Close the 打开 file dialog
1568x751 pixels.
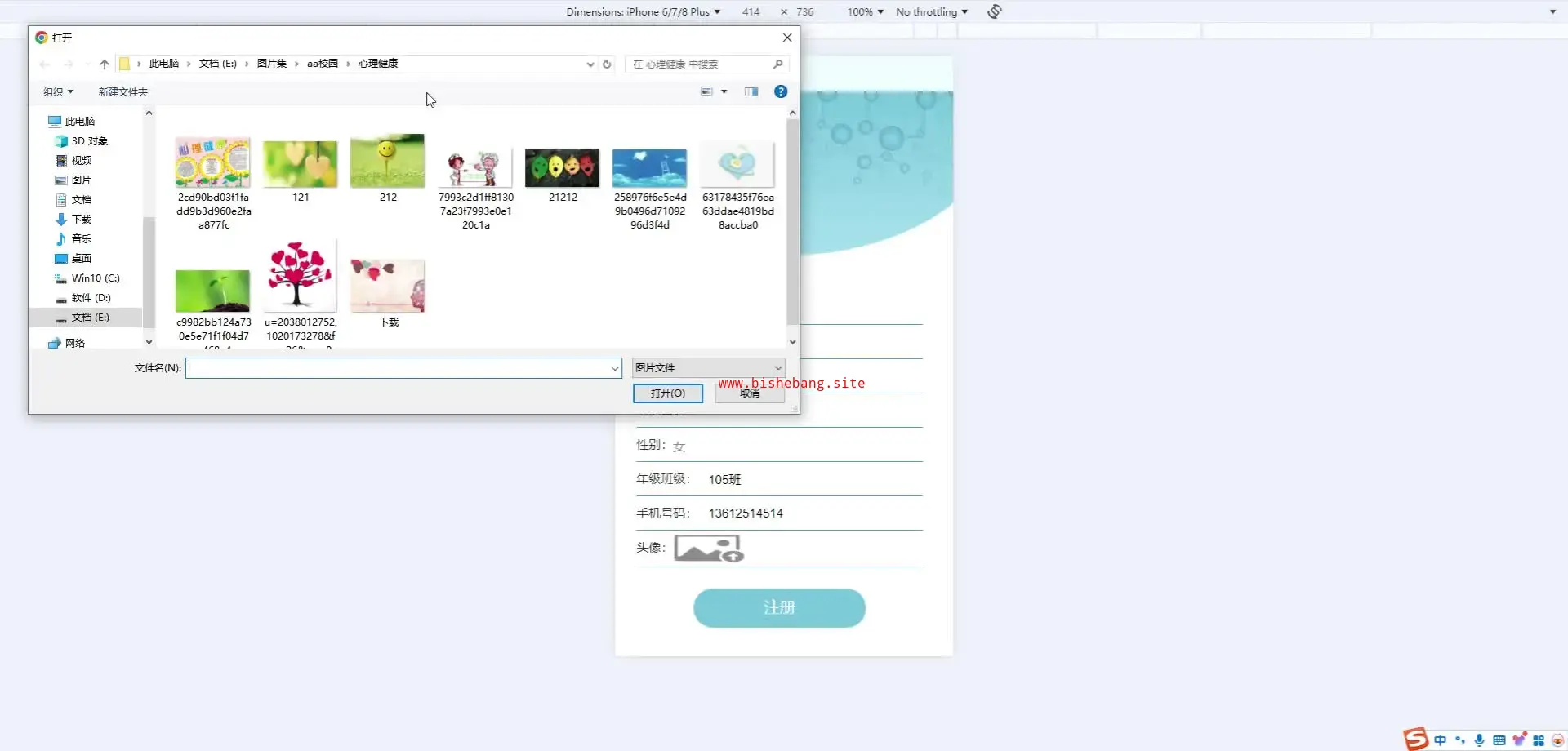point(787,38)
